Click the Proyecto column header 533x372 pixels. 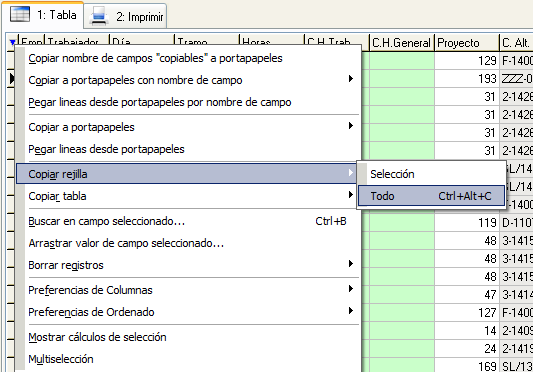467,43
